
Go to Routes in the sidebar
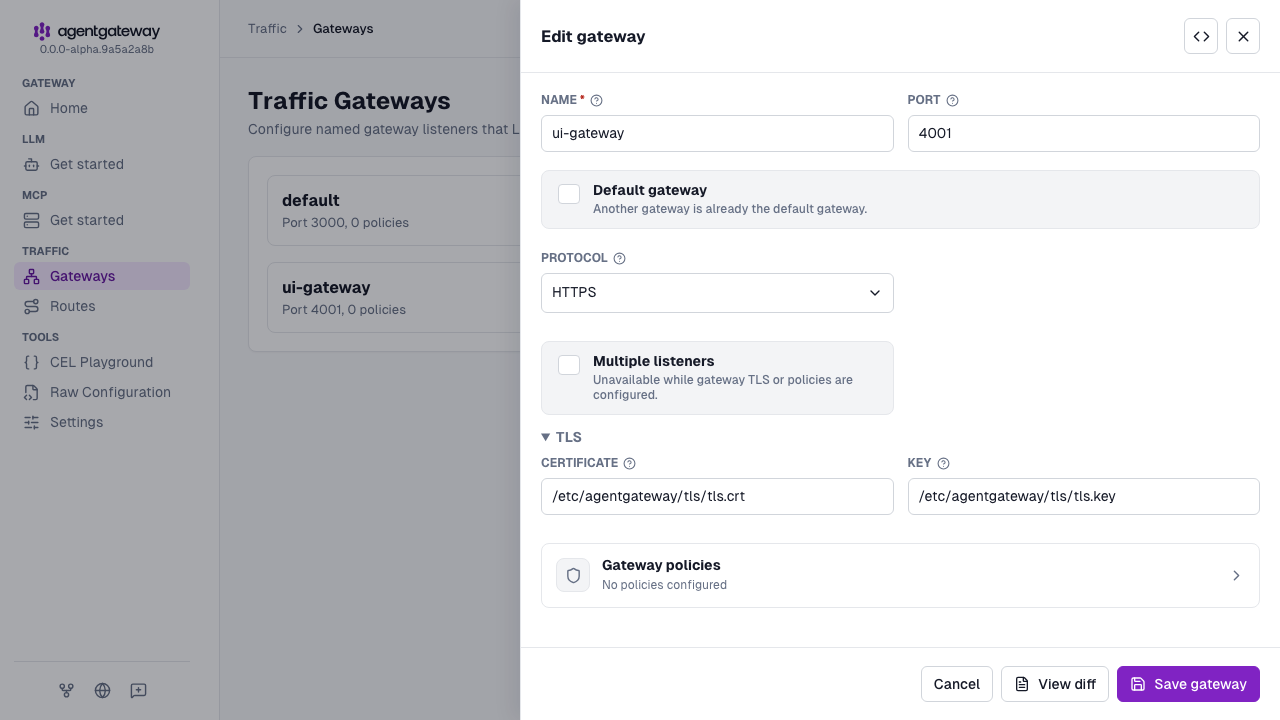[102, 306]
